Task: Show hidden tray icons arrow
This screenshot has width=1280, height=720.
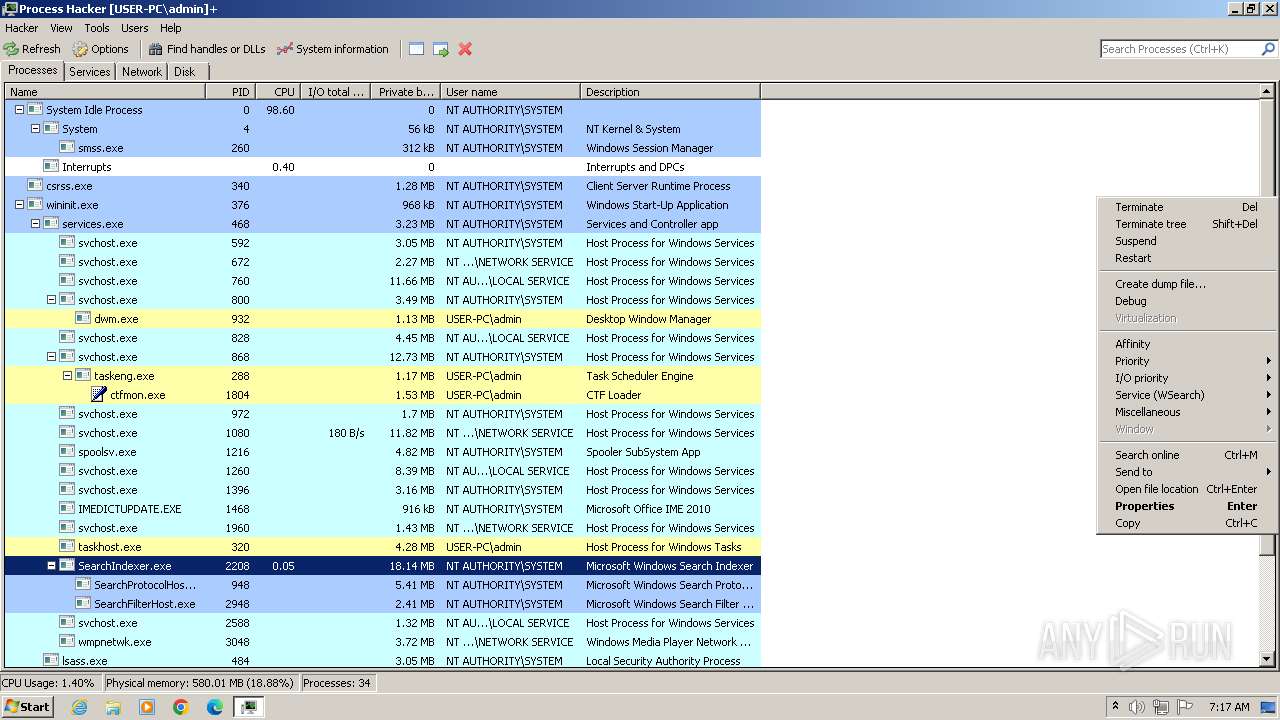Action: point(1115,707)
